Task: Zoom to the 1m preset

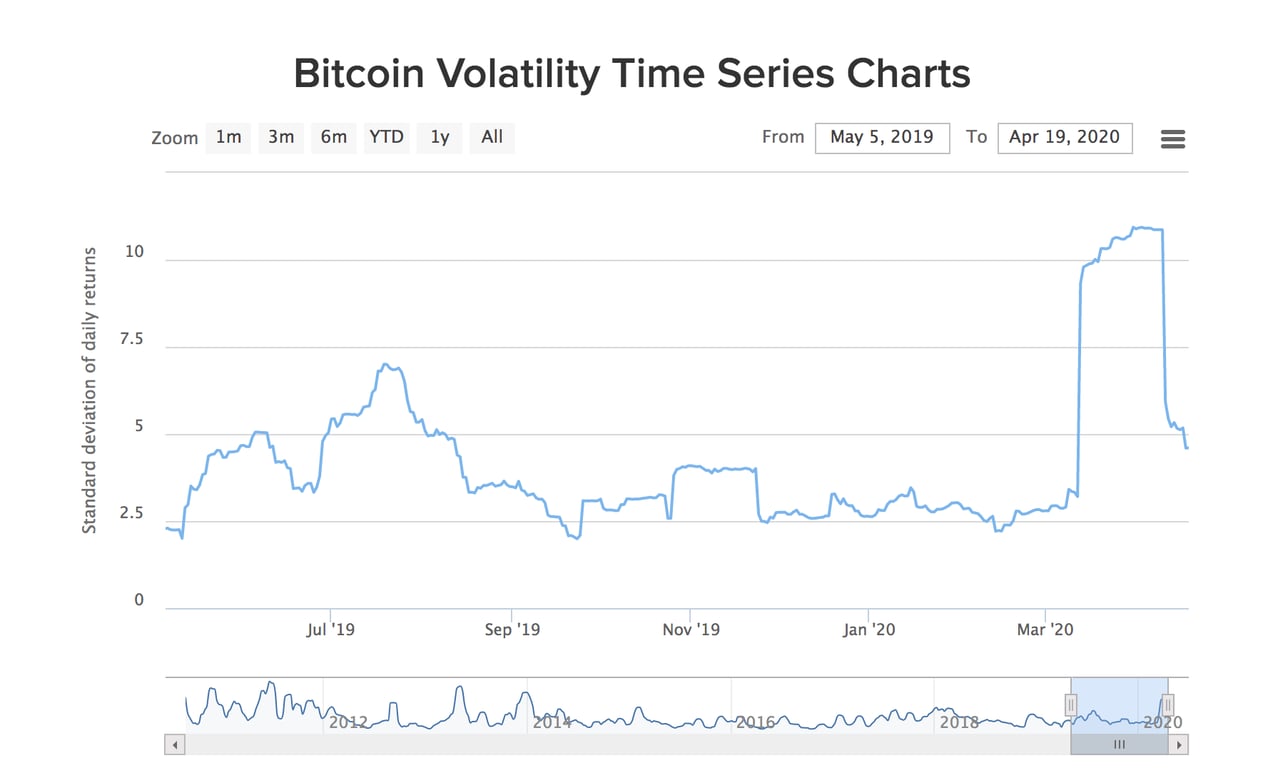Action: pos(227,138)
